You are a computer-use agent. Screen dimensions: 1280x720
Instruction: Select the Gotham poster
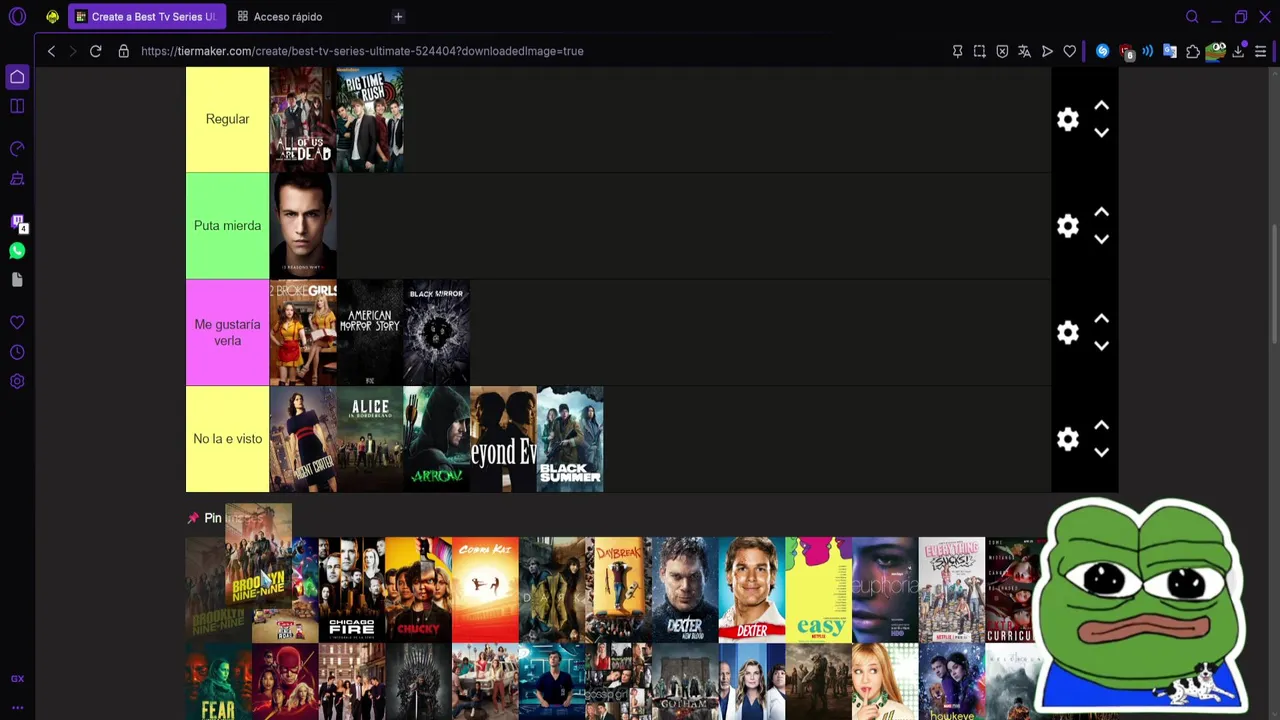coord(685,682)
